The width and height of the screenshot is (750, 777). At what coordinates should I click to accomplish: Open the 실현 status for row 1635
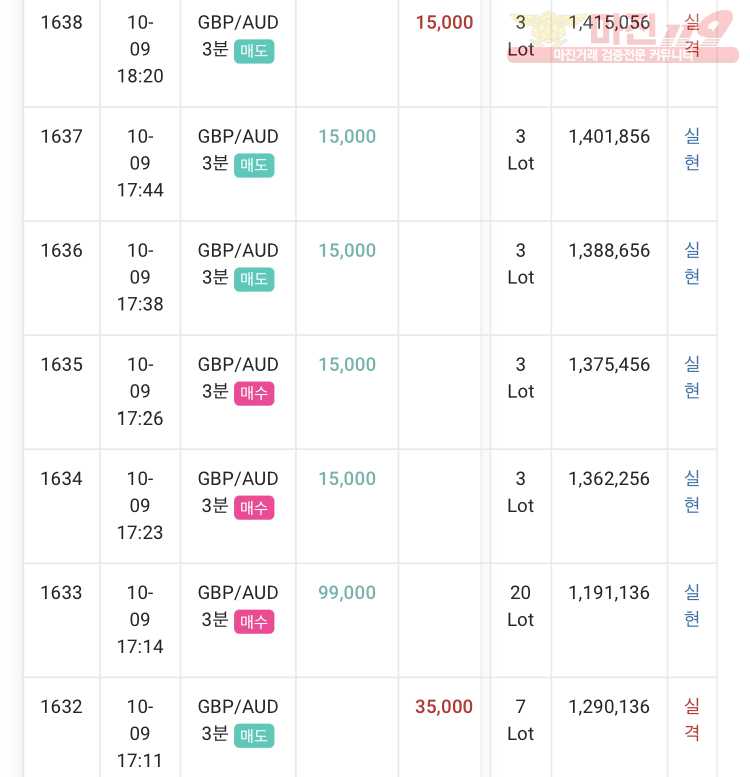click(x=692, y=378)
